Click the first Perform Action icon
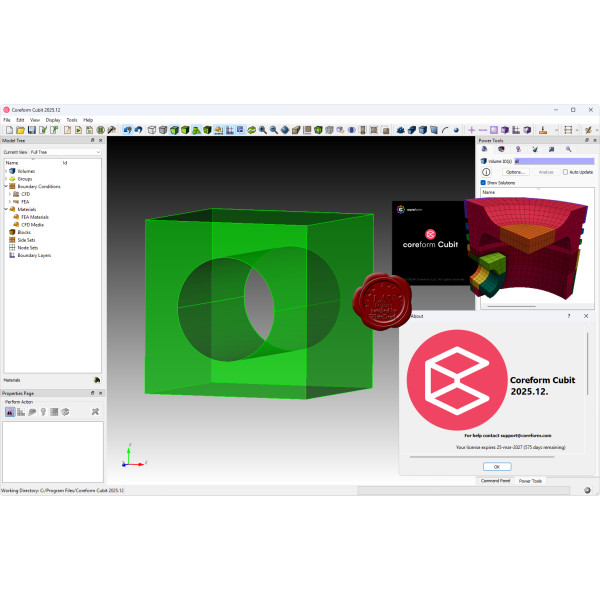The width and height of the screenshot is (600, 600). point(10,412)
